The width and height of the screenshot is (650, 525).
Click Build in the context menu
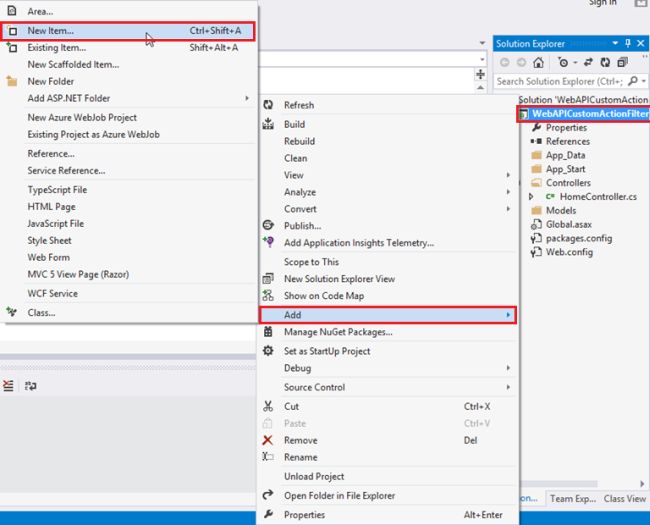point(388,124)
